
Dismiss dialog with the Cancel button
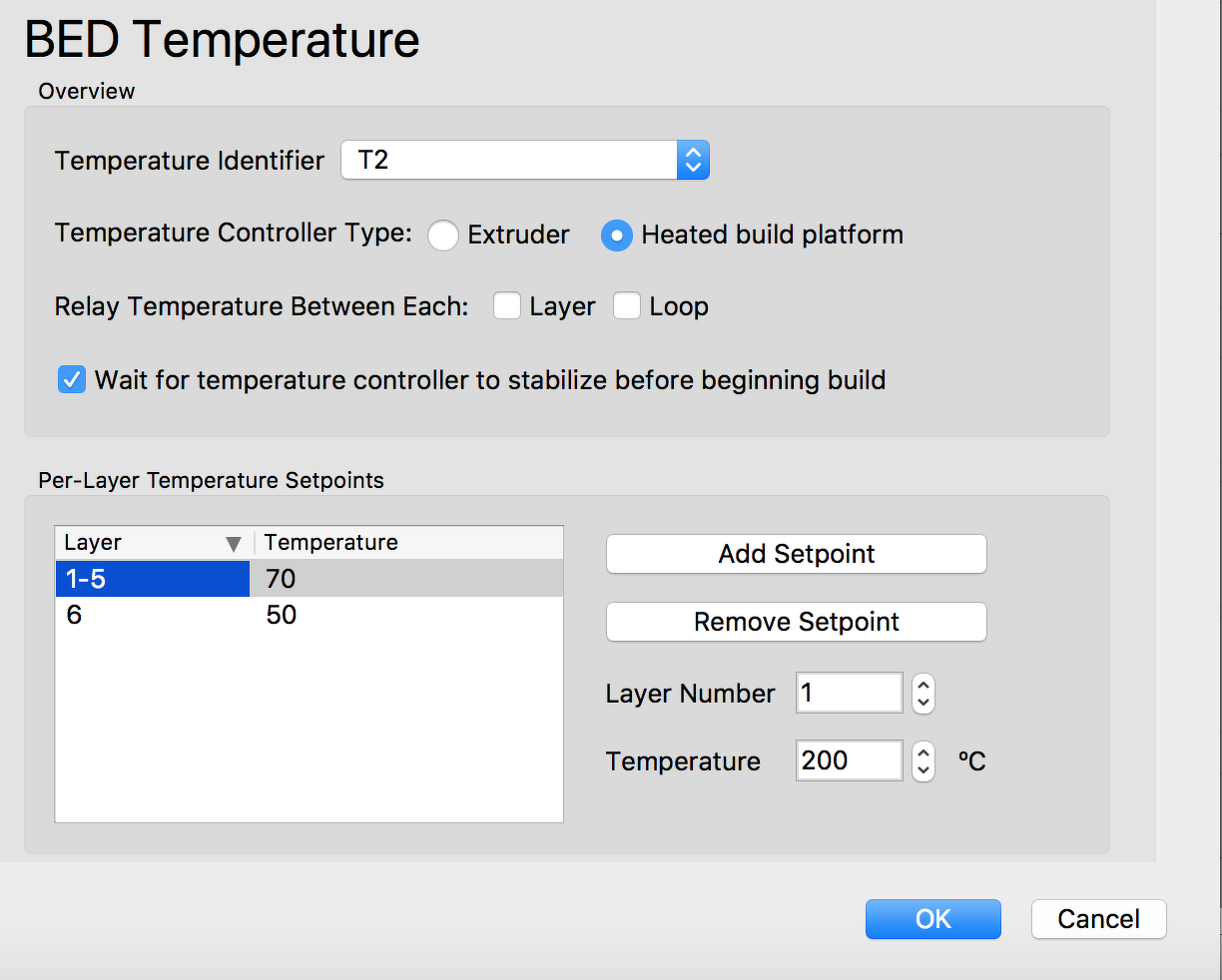1098,919
